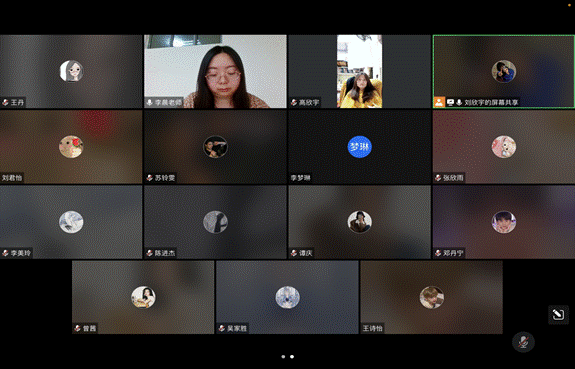
Task: Click the muted mic icon beside 吴家胜
Action: 222,328
